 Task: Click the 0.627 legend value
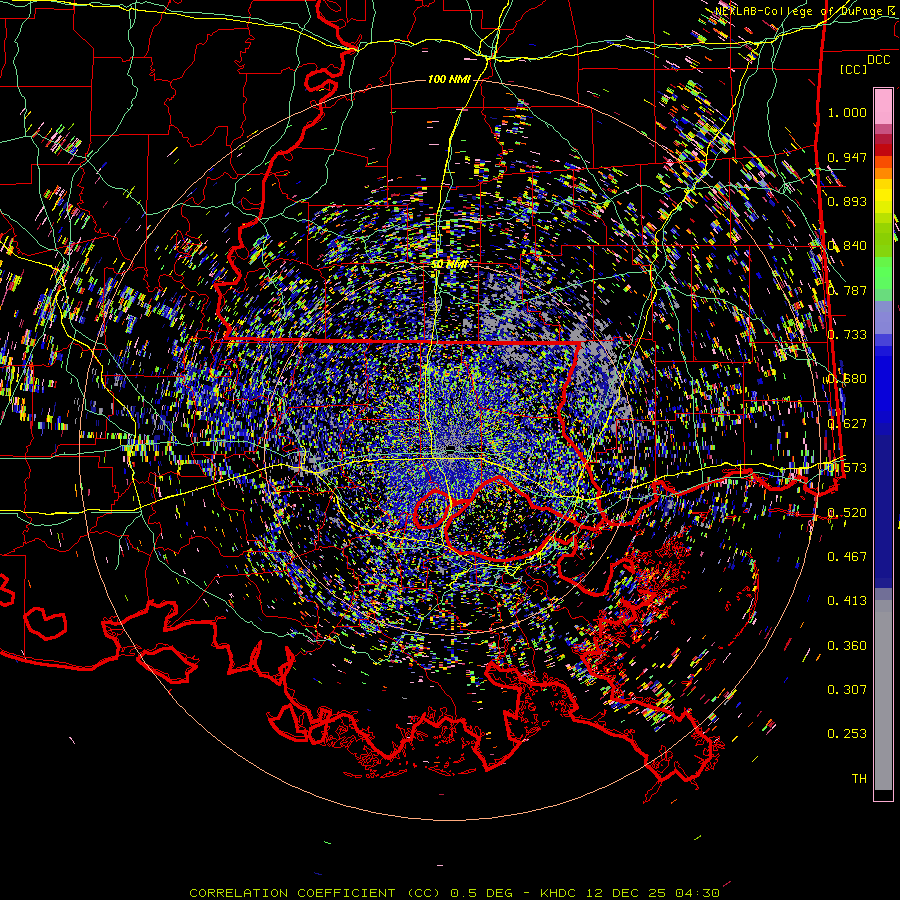[x=847, y=424]
